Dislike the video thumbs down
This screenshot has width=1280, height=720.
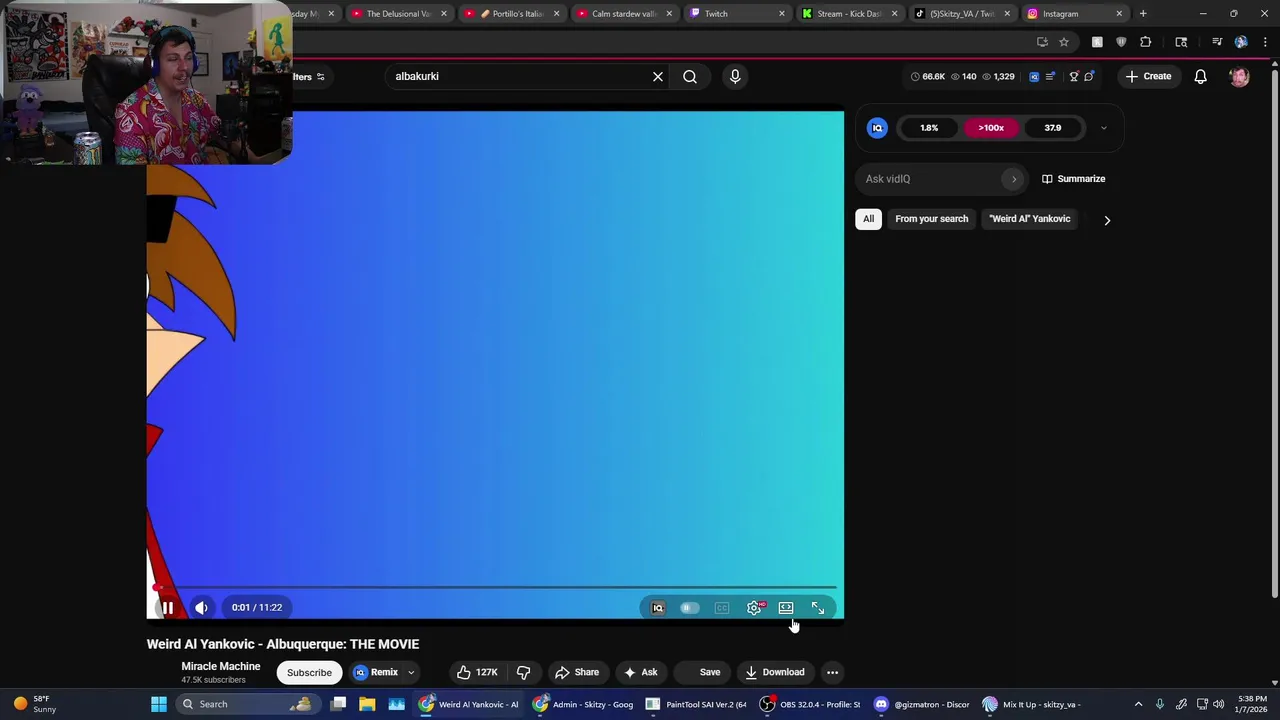(523, 672)
